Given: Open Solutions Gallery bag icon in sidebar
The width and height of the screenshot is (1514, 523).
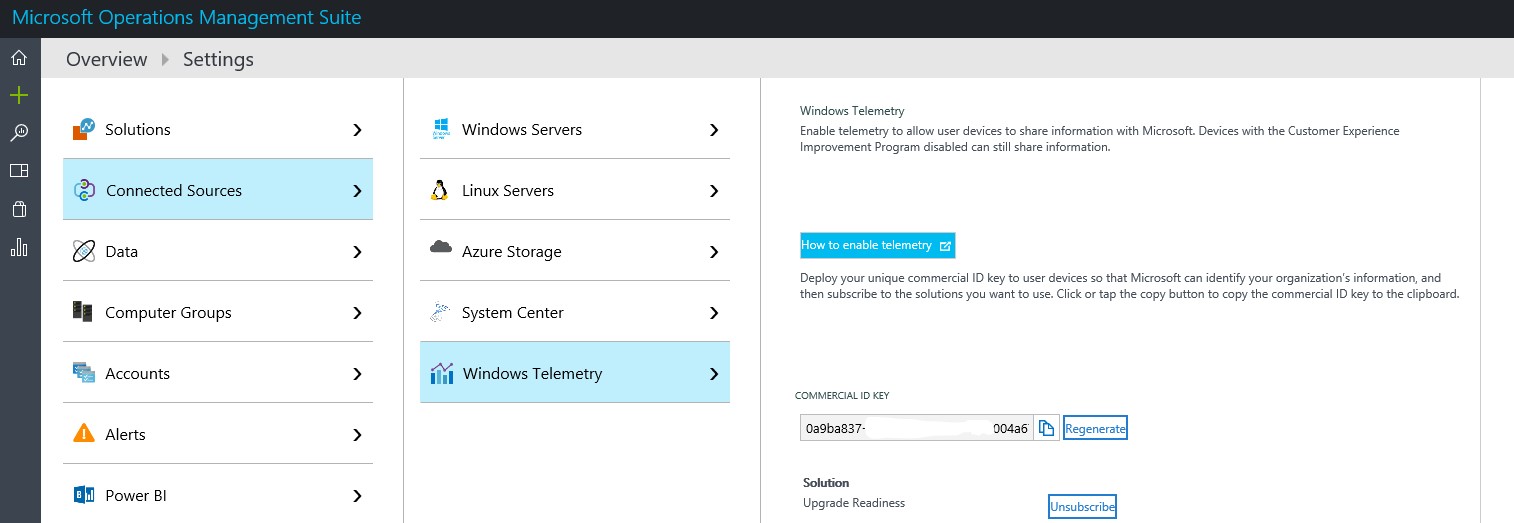Looking at the screenshot, I should tap(18, 209).
